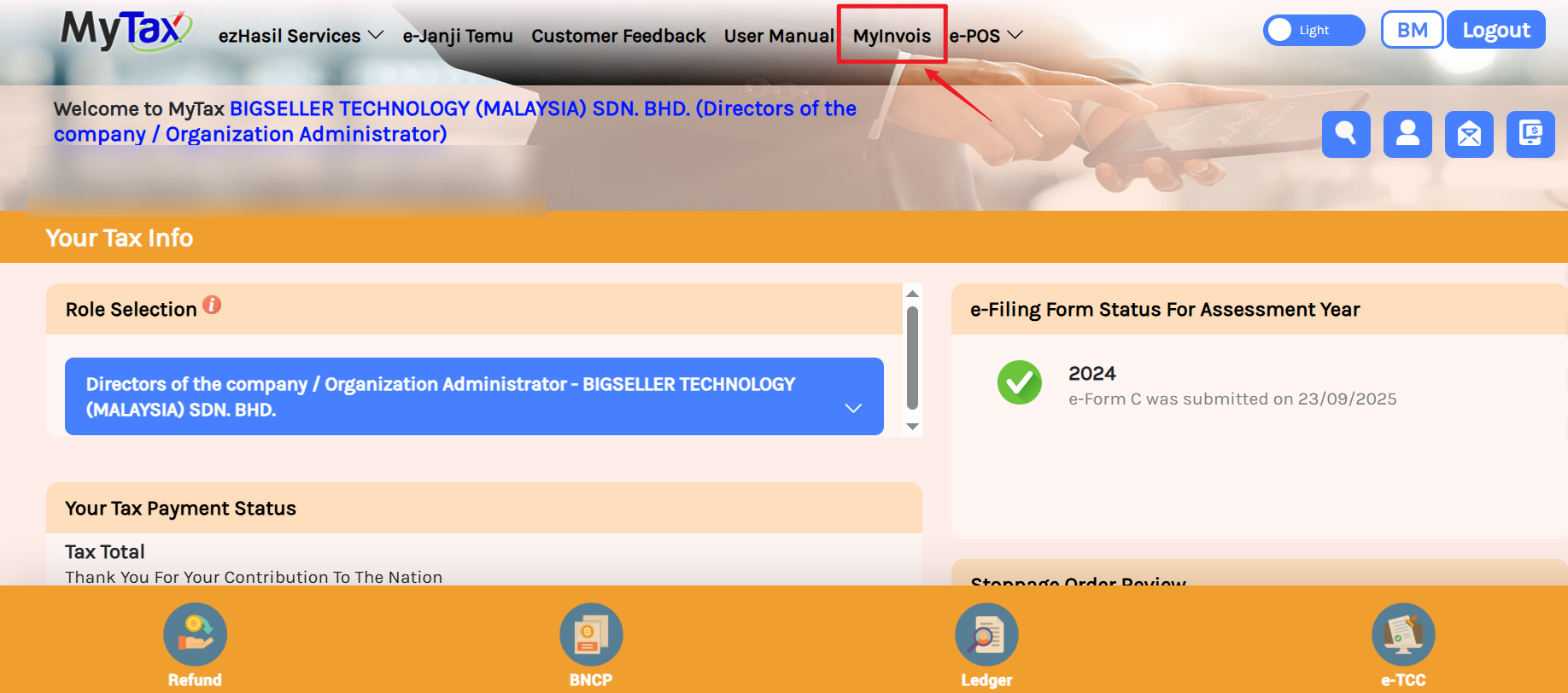The width and height of the screenshot is (1568, 693).
Task: Click the Role Selection info icon
Action: click(212, 306)
